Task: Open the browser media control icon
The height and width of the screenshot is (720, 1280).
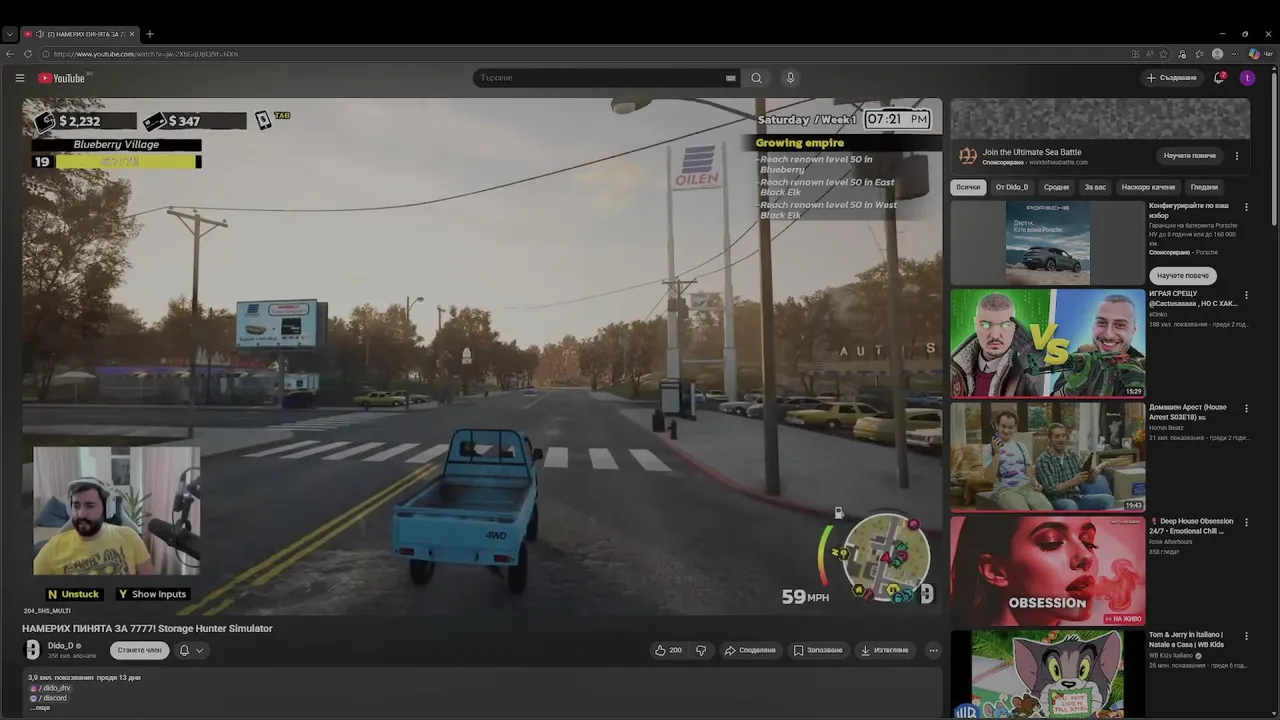Action: pyautogui.click(x=1181, y=54)
